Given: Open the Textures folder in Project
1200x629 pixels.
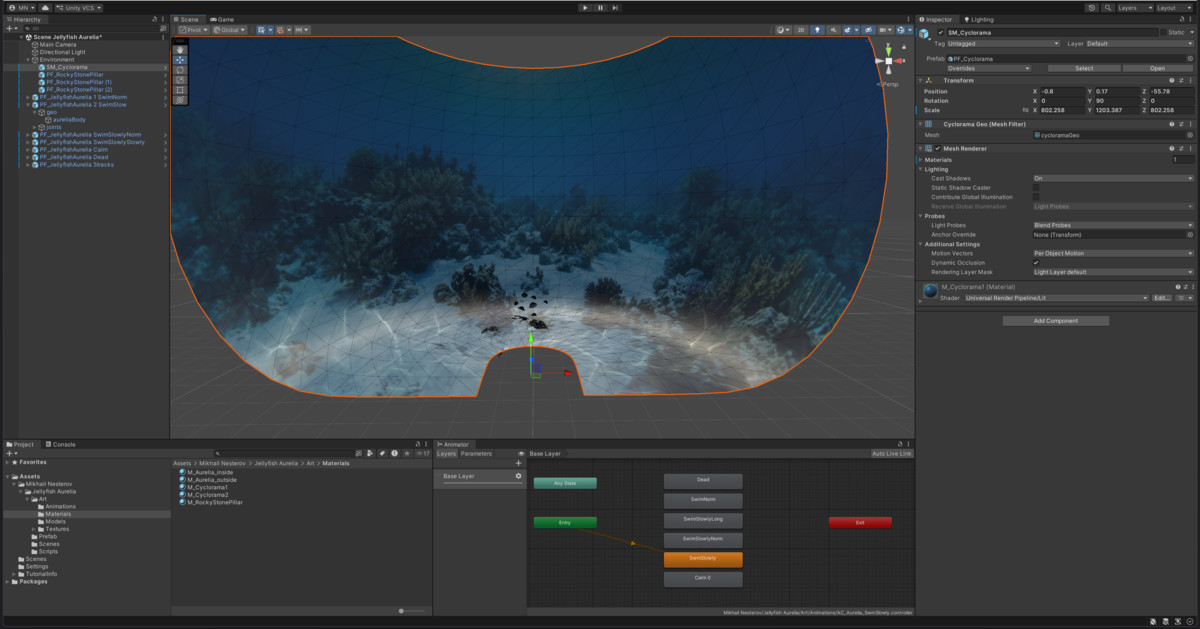Looking at the screenshot, I should (x=57, y=529).
